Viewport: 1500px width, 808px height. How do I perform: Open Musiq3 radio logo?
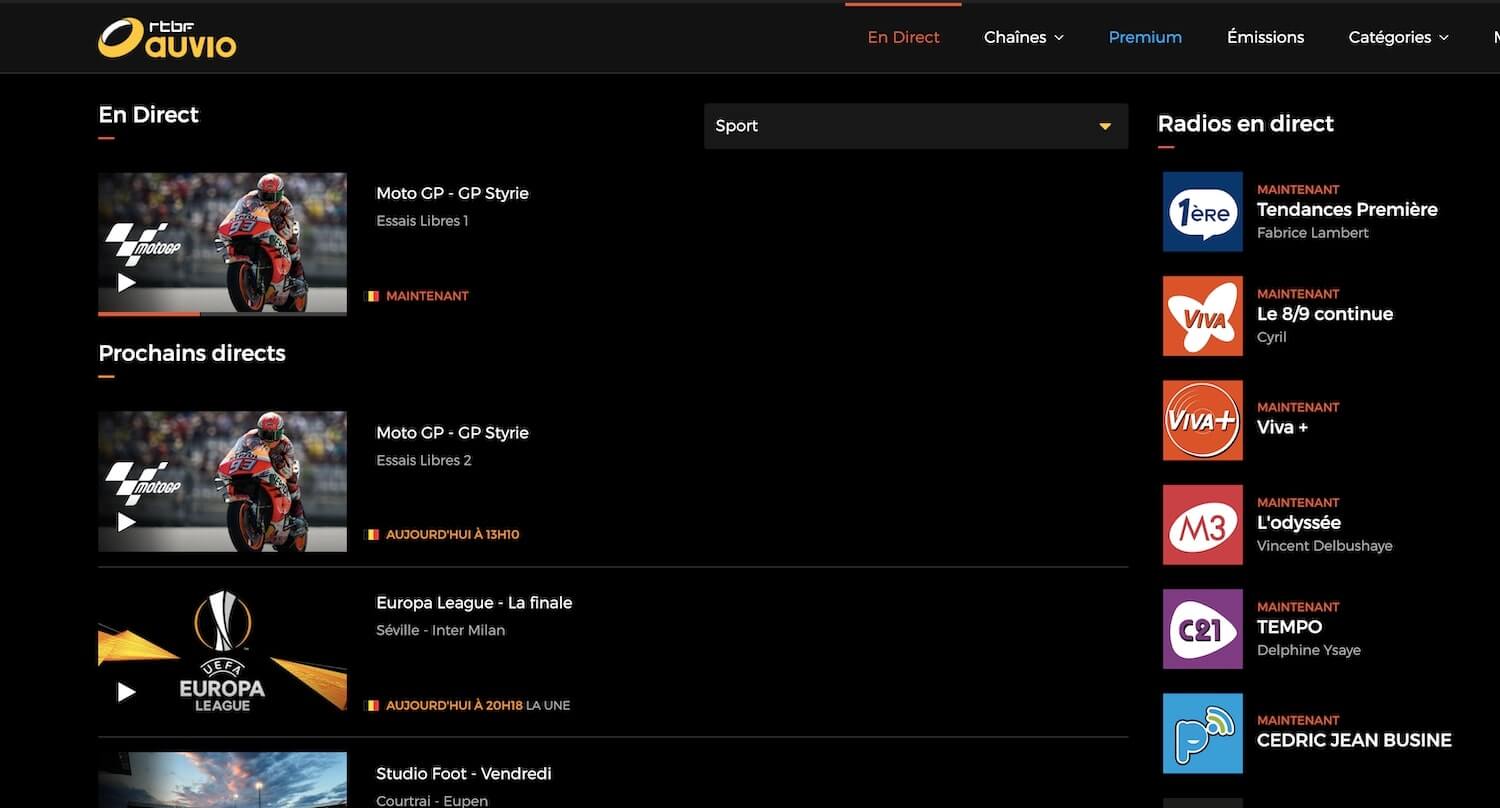1203,525
